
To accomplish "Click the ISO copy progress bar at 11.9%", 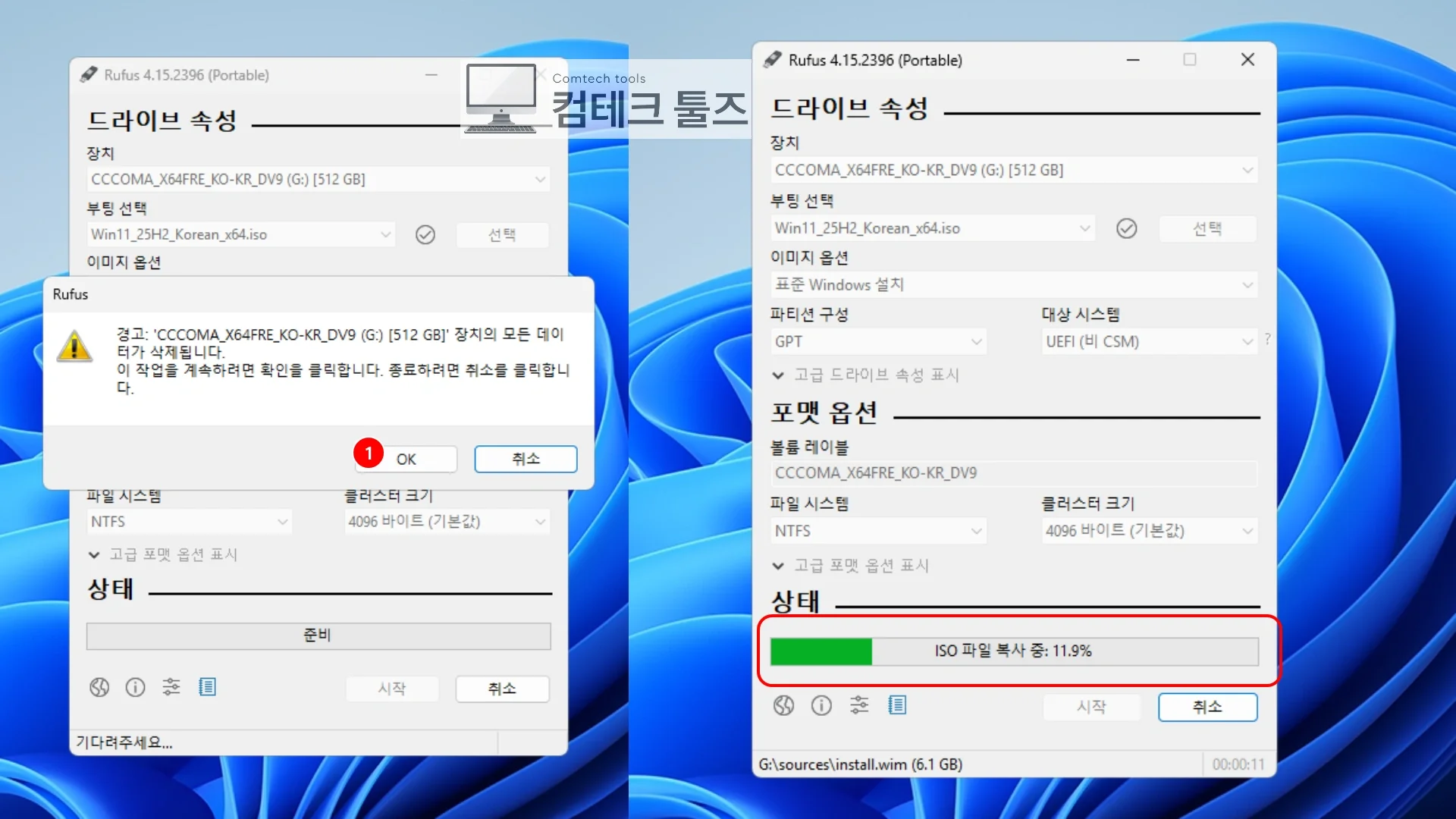I will (1014, 651).
